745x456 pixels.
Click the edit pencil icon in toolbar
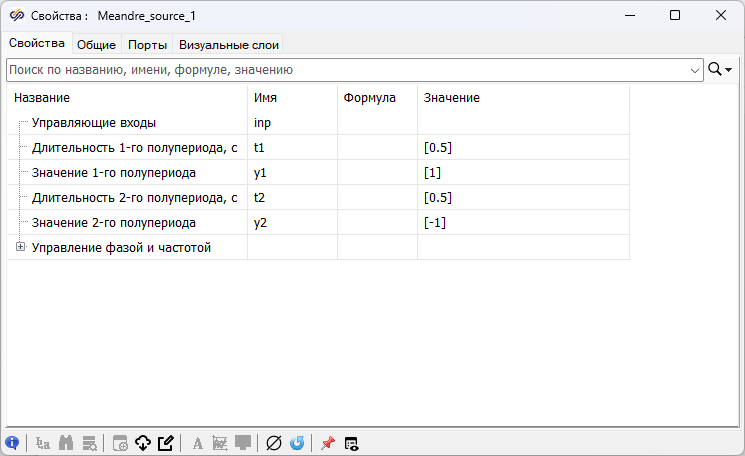pyautogui.click(x=166, y=443)
